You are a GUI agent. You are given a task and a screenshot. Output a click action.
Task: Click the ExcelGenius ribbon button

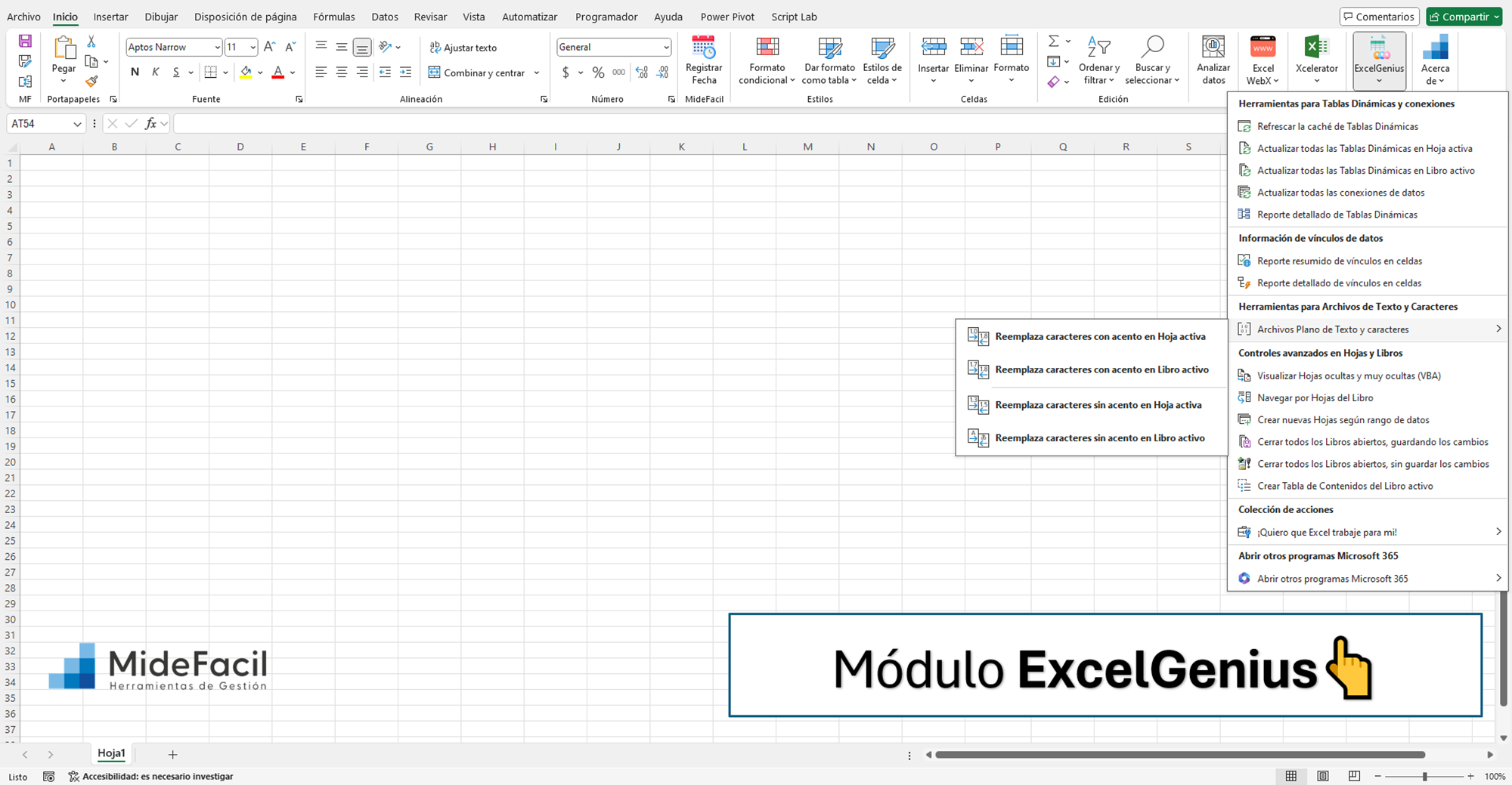[x=1379, y=60]
